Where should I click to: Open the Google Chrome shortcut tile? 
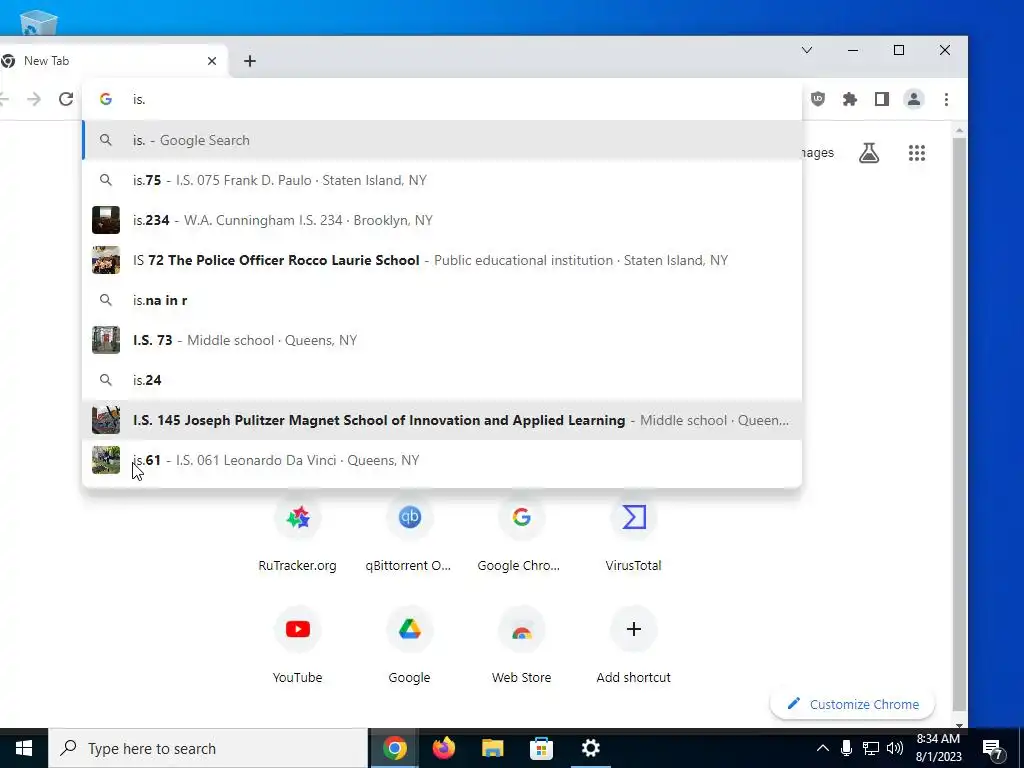(x=520, y=534)
